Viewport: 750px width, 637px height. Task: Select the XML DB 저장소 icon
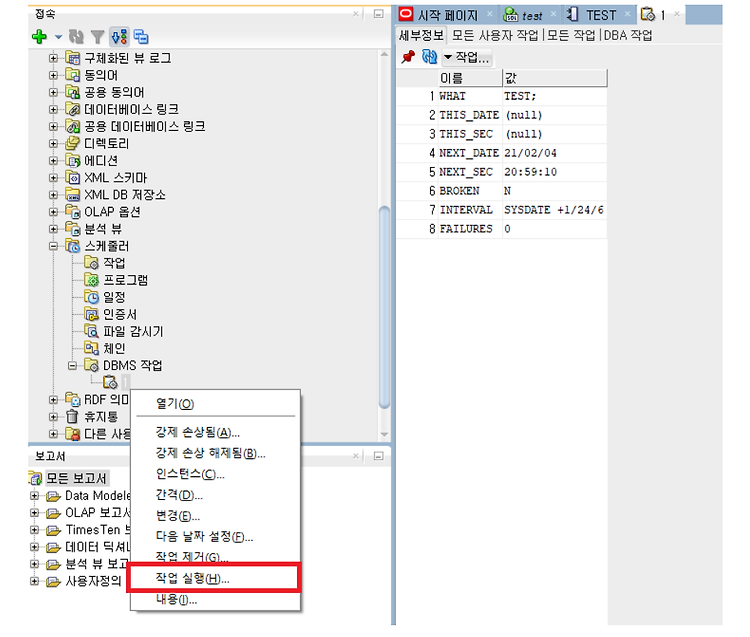coord(73,195)
